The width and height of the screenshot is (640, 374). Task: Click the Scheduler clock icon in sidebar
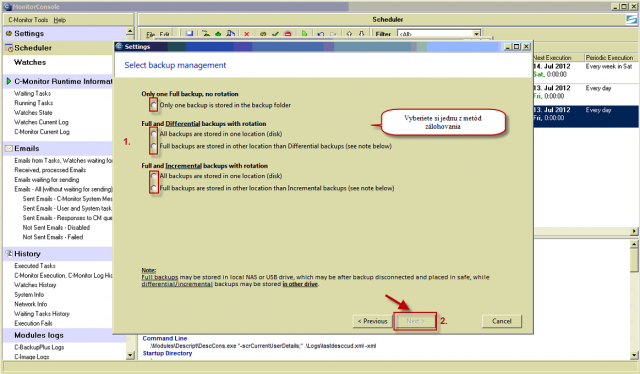click(x=9, y=48)
